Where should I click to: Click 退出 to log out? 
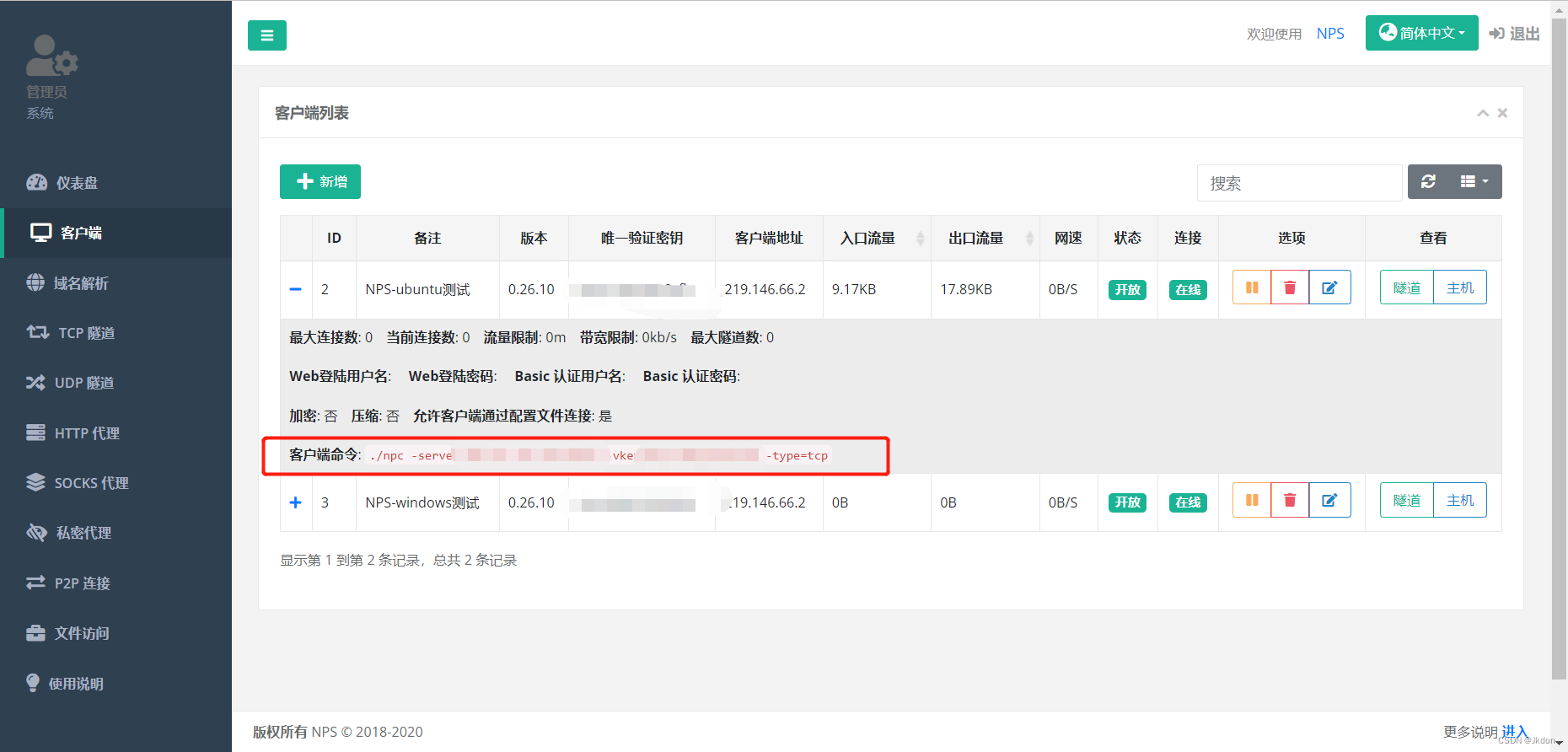click(1514, 34)
